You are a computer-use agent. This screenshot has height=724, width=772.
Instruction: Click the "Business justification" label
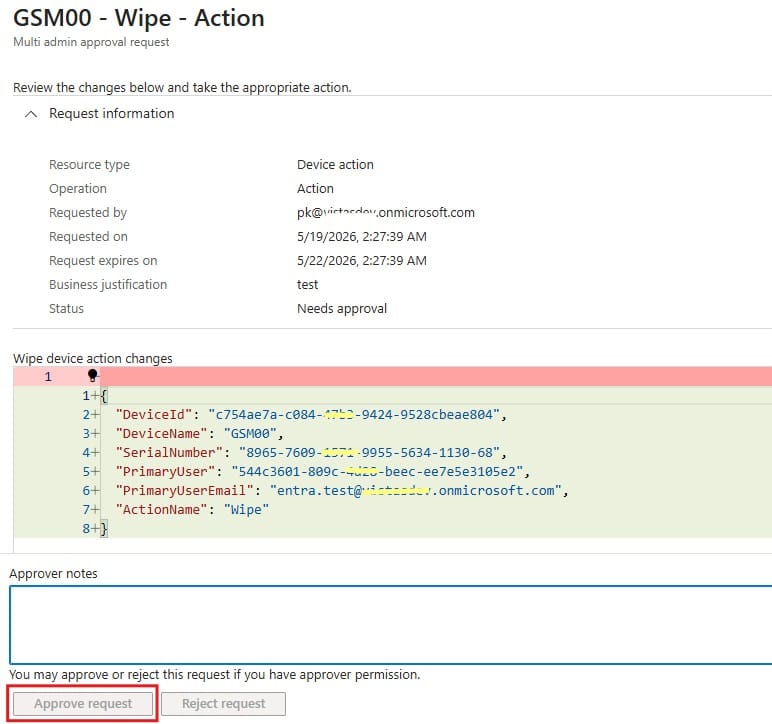(108, 284)
